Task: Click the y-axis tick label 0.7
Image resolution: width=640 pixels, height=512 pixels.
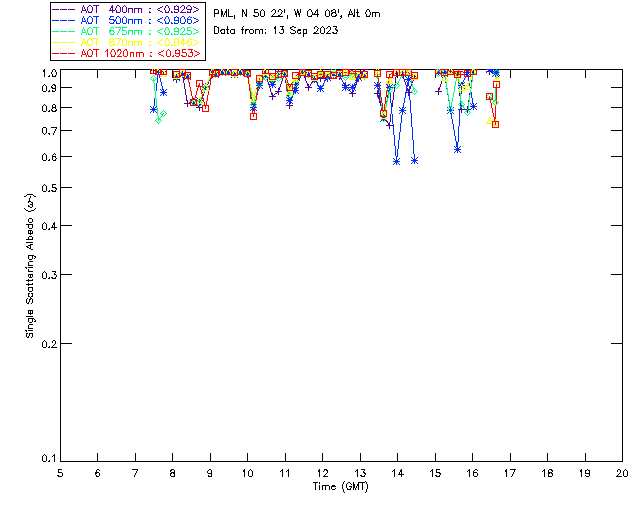Action: (x=49, y=131)
